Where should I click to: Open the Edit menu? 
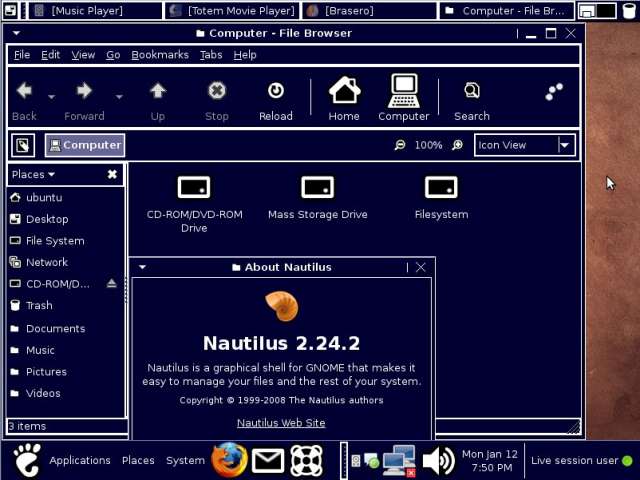click(51, 55)
